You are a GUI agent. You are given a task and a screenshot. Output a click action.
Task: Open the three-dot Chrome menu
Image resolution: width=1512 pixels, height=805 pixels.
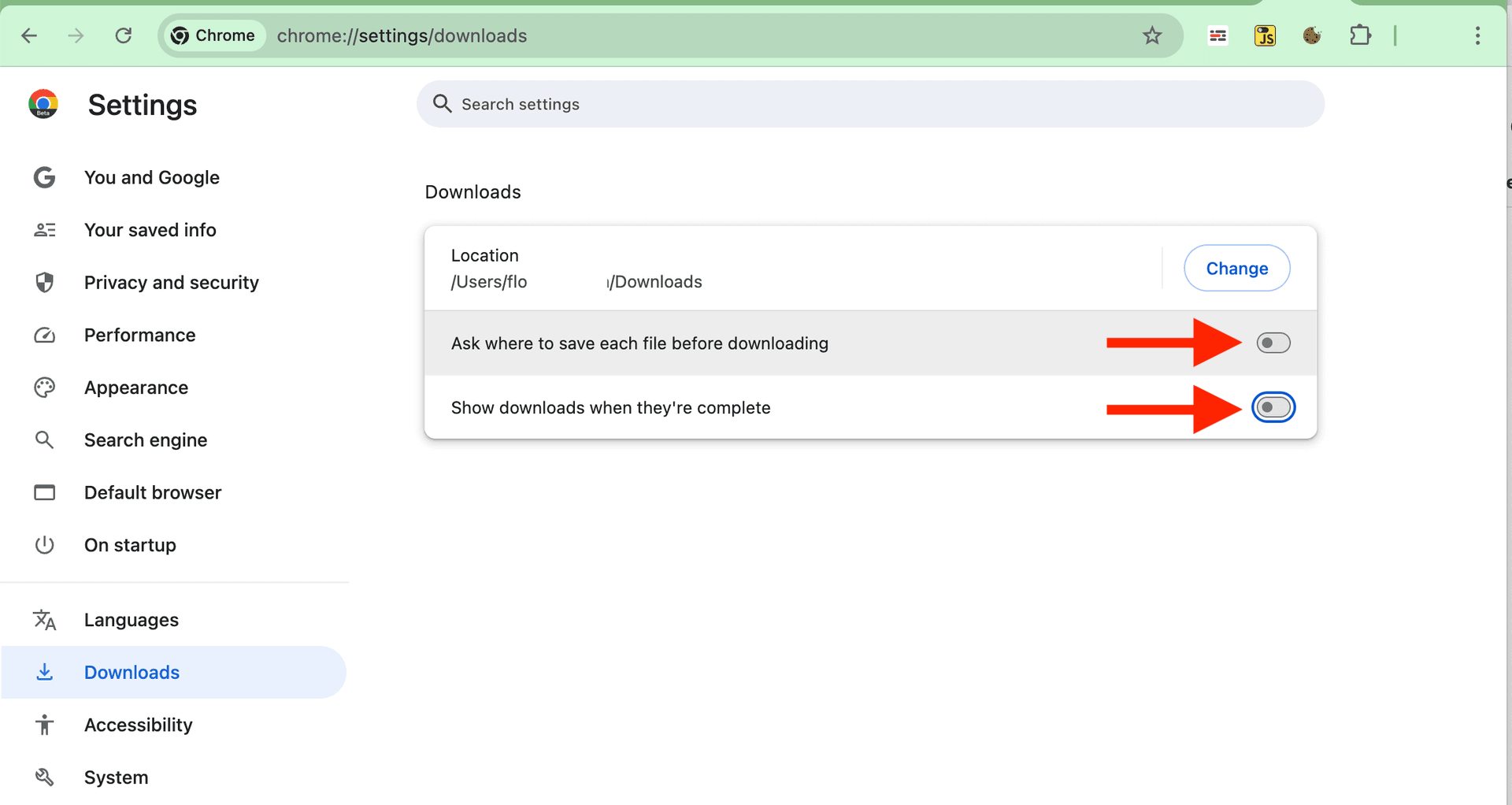(x=1479, y=35)
